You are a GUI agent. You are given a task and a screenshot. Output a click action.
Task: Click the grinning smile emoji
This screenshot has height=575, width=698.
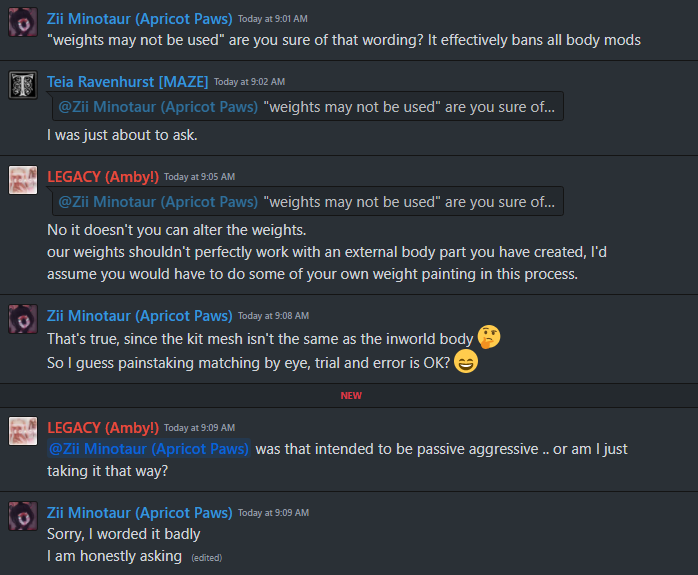coord(465,362)
